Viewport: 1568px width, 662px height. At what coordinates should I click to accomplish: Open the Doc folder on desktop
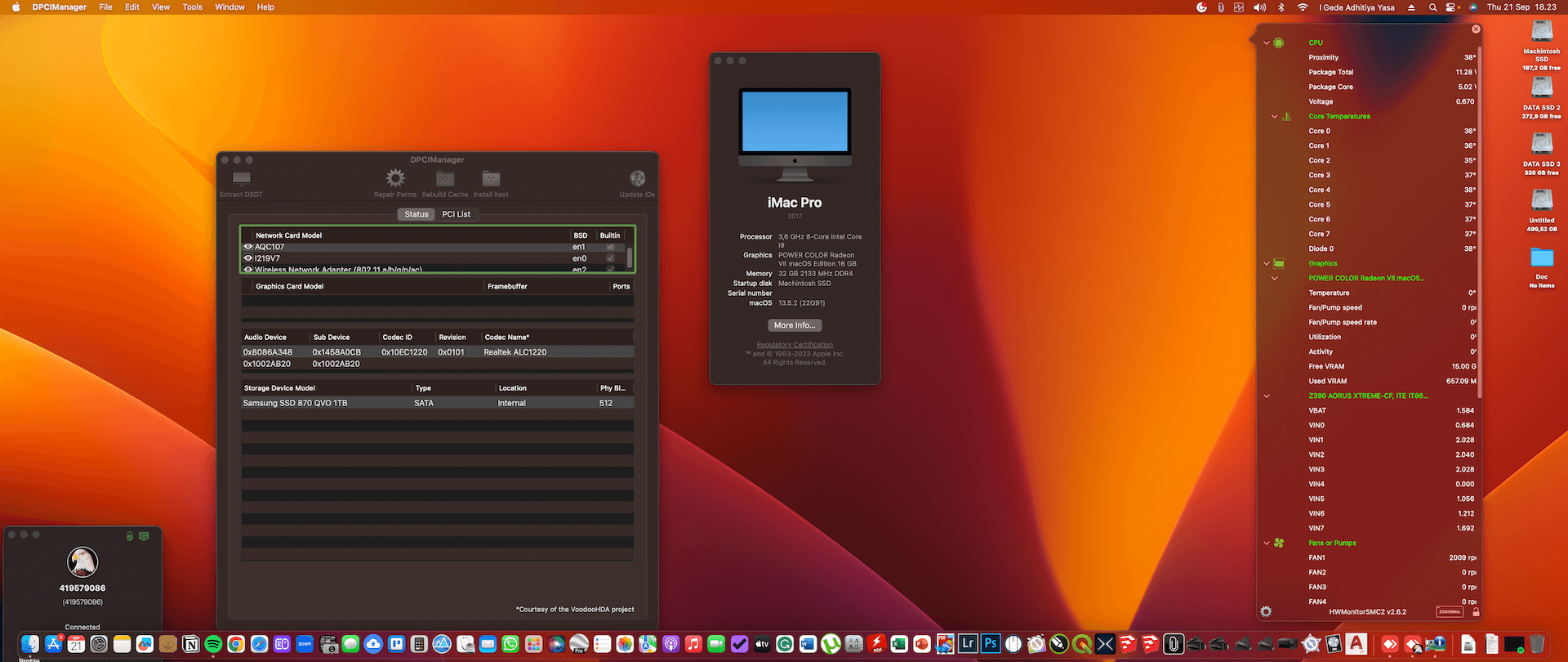click(x=1542, y=257)
